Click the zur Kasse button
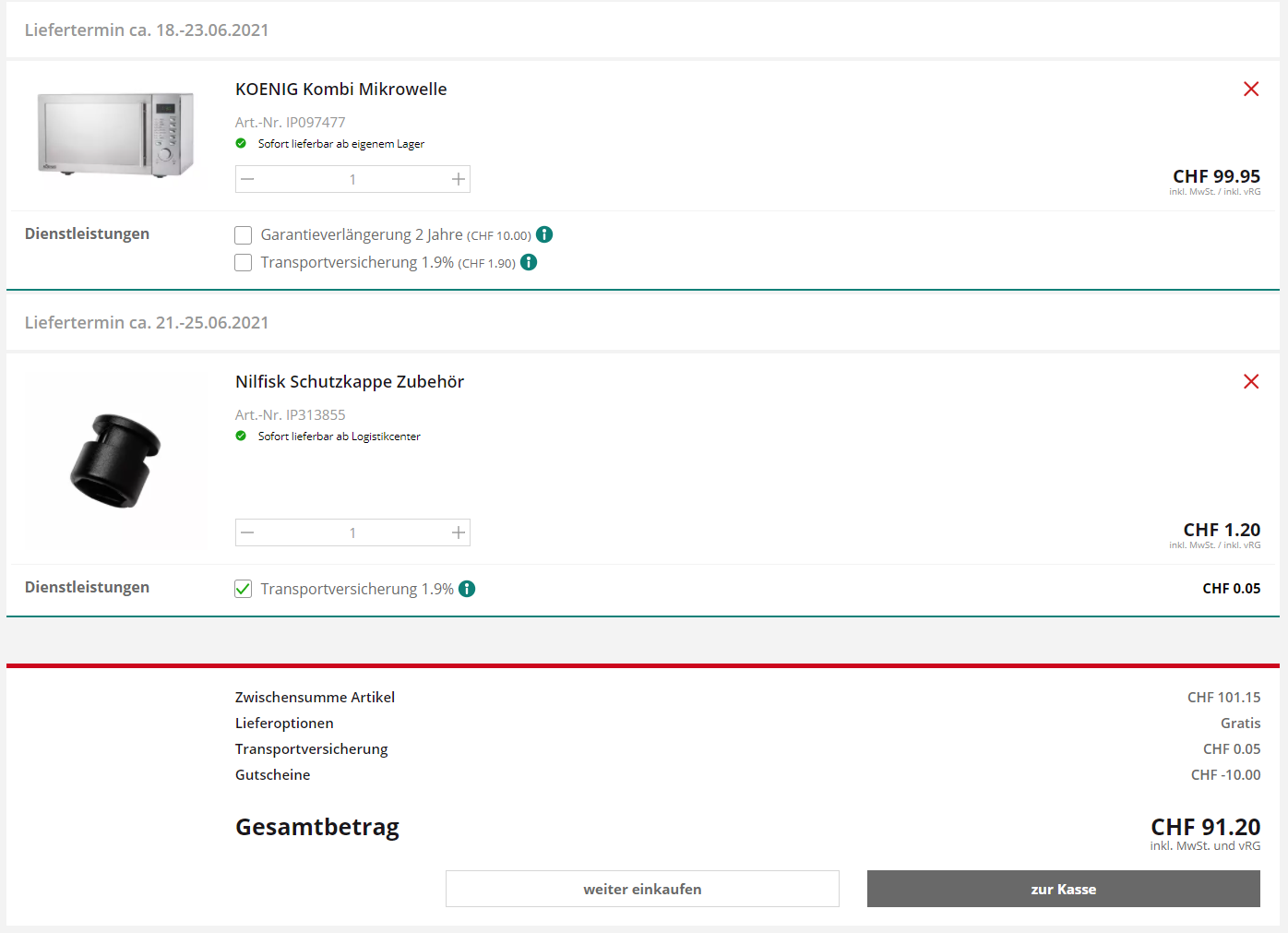This screenshot has width=1288, height=933. point(1063,889)
